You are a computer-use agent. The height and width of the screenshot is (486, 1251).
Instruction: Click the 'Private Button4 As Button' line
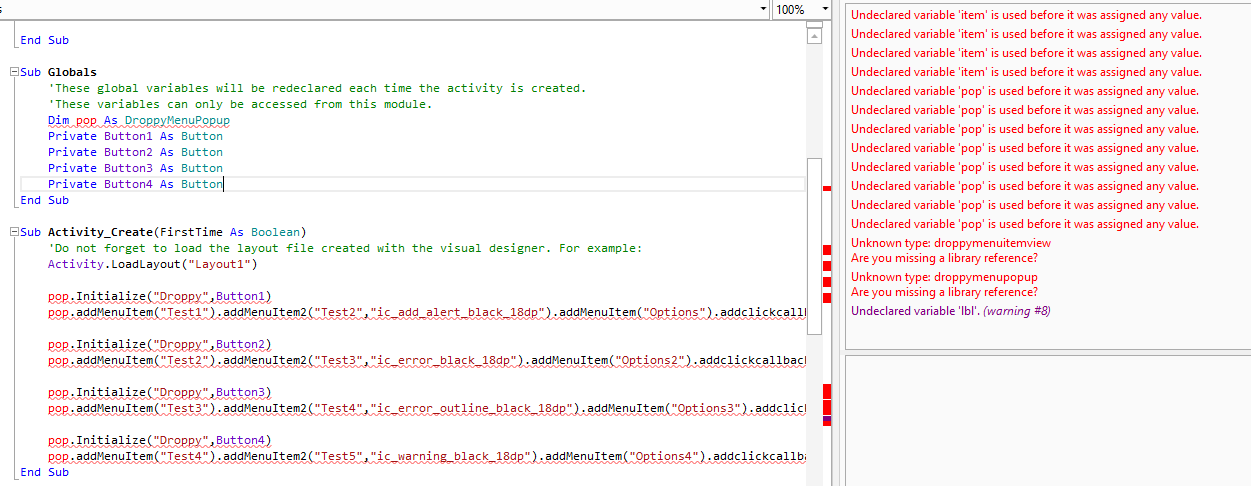pyautogui.click(x=135, y=184)
